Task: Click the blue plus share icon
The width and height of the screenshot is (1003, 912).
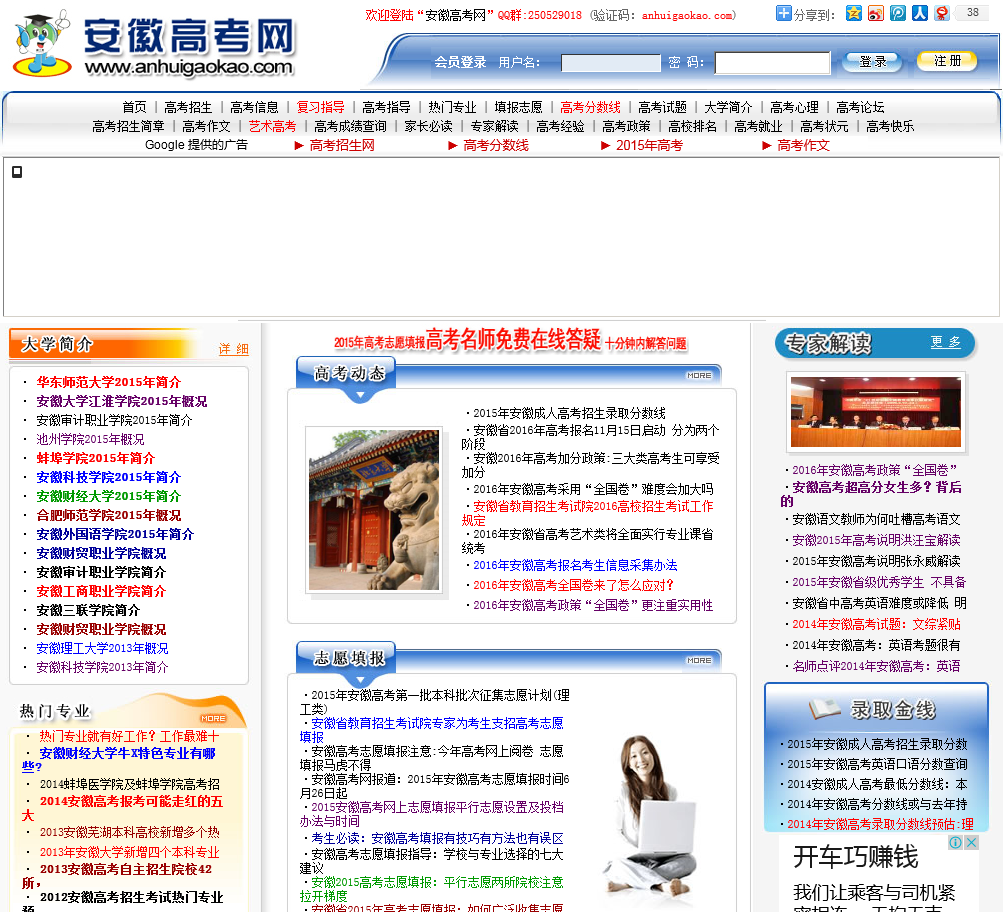Action: (x=784, y=13)
